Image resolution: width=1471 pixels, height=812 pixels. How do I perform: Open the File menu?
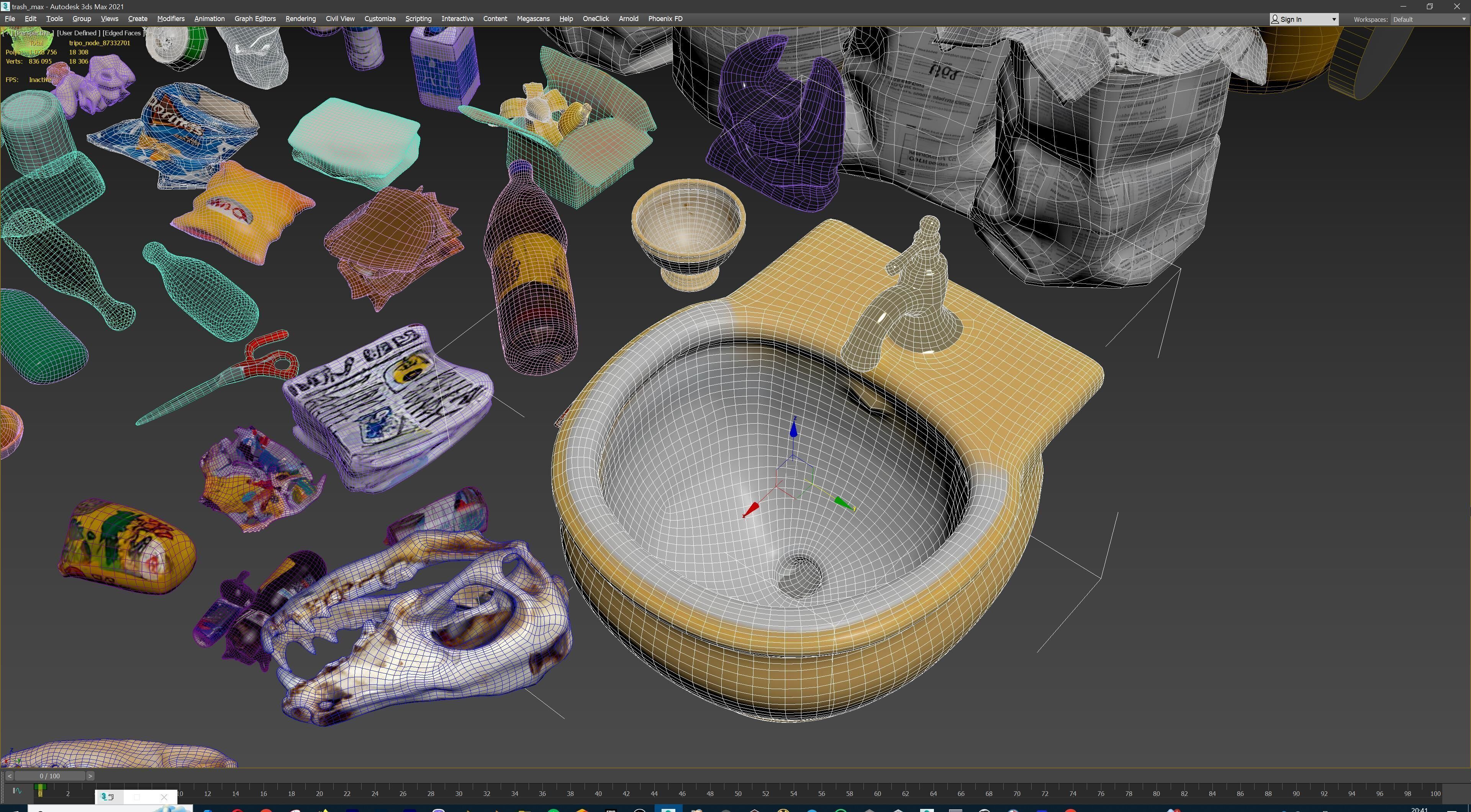10,19
